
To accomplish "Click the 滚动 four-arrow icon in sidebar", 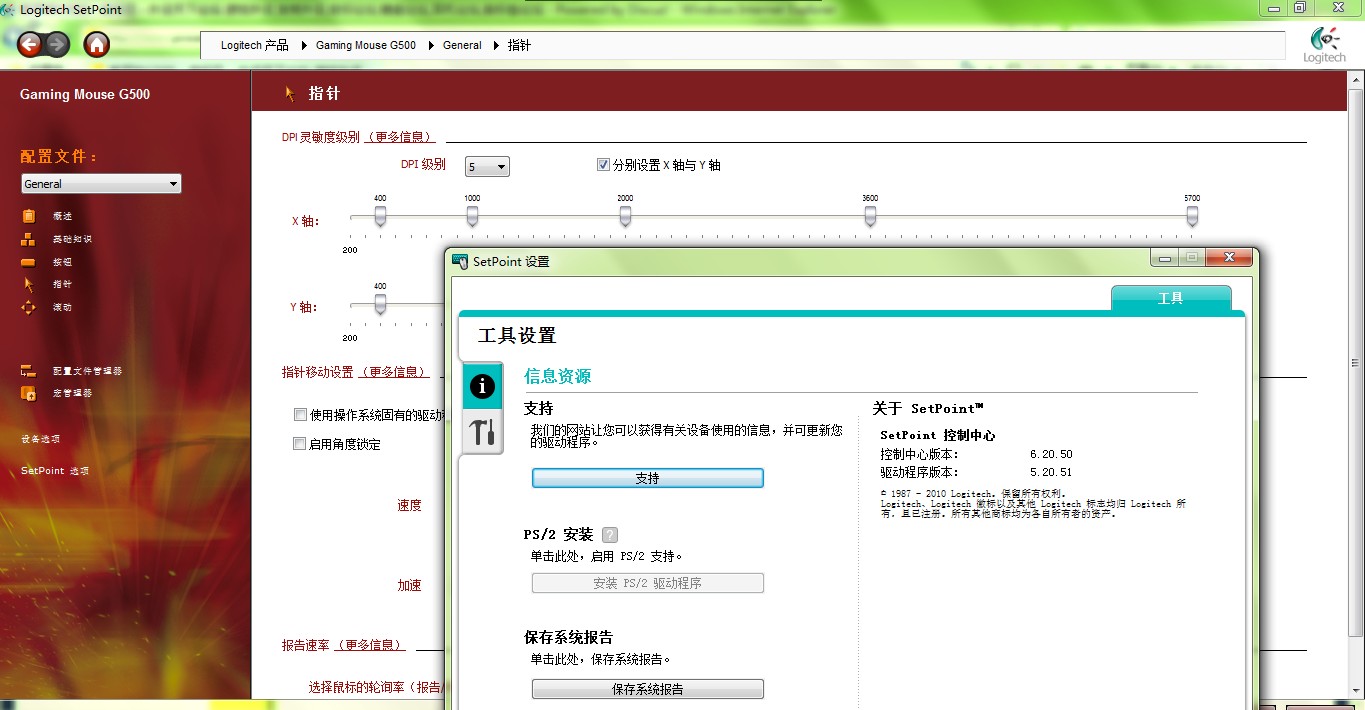I will click(29, 307).
